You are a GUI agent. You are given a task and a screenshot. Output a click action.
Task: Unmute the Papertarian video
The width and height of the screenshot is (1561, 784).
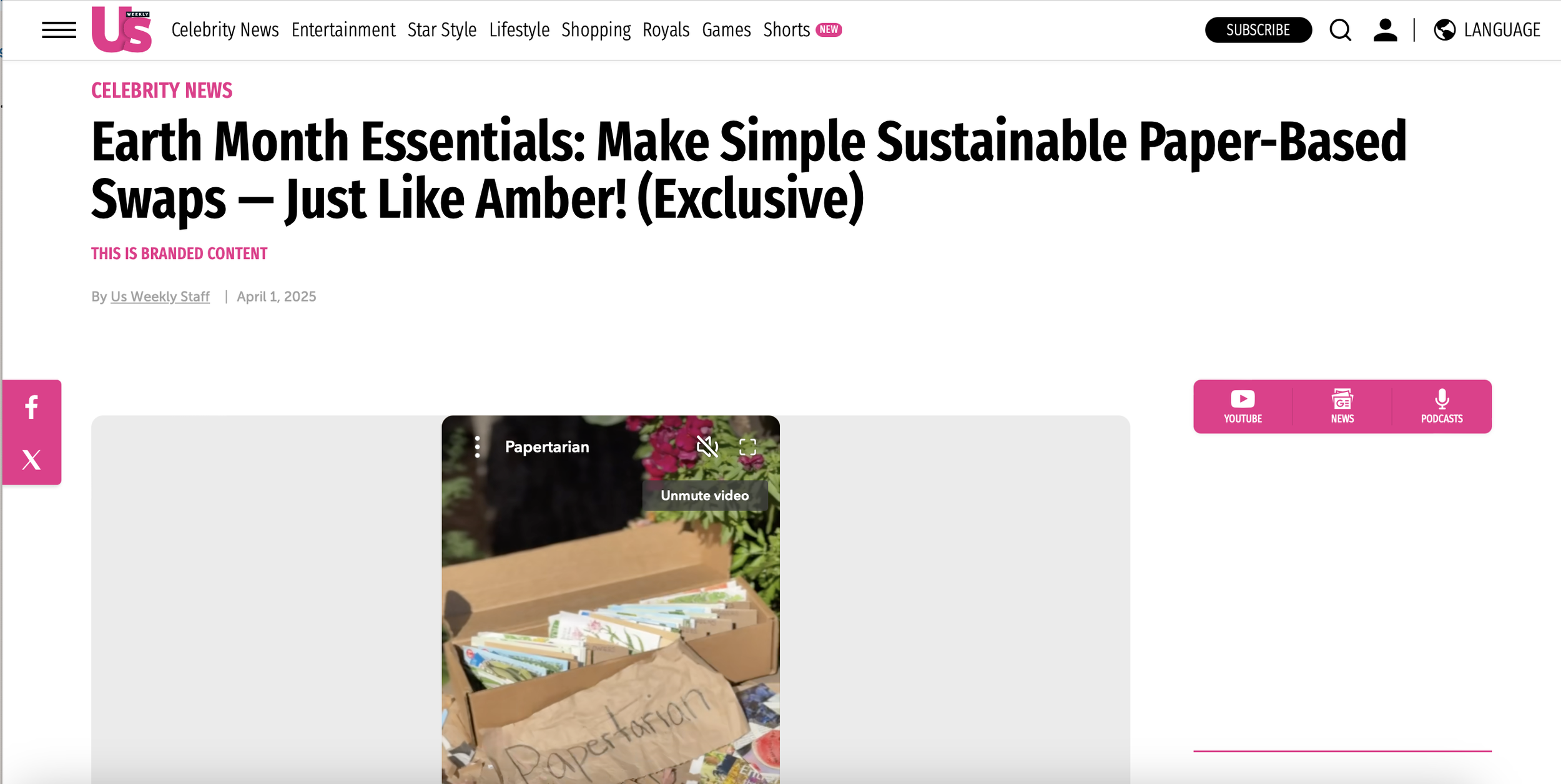pos(707,447)
